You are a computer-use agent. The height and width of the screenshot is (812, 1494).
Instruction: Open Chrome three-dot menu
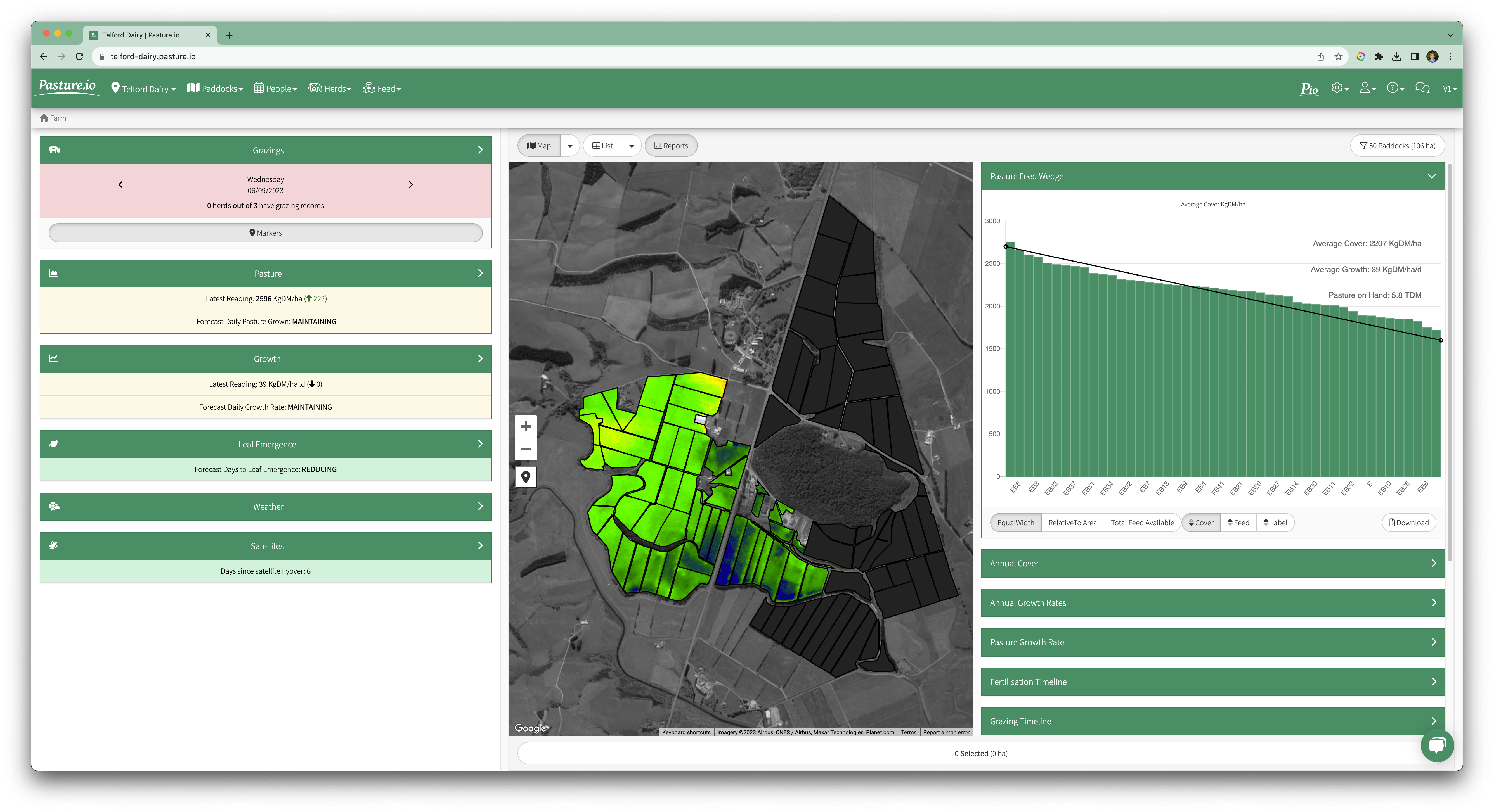(x=1450, y=56)
